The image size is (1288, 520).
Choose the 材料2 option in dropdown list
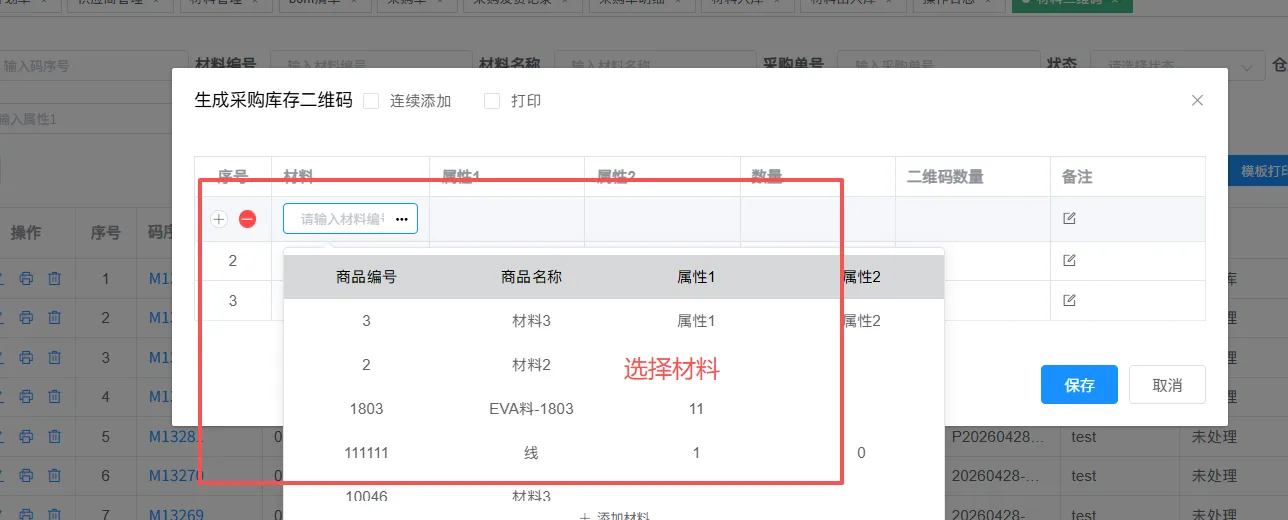531,365
